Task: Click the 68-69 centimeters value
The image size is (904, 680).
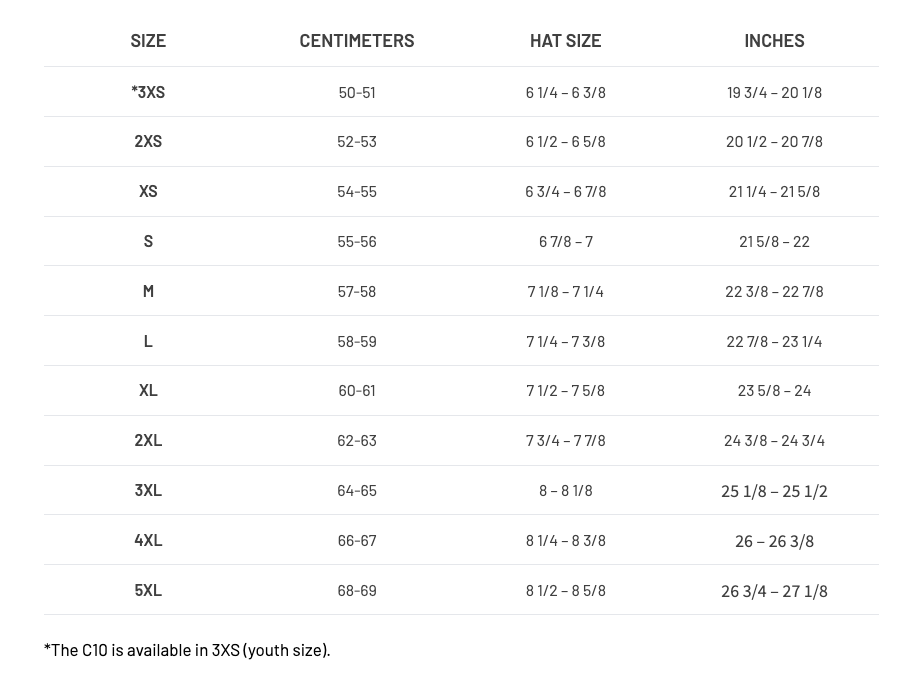Action: 357,590
